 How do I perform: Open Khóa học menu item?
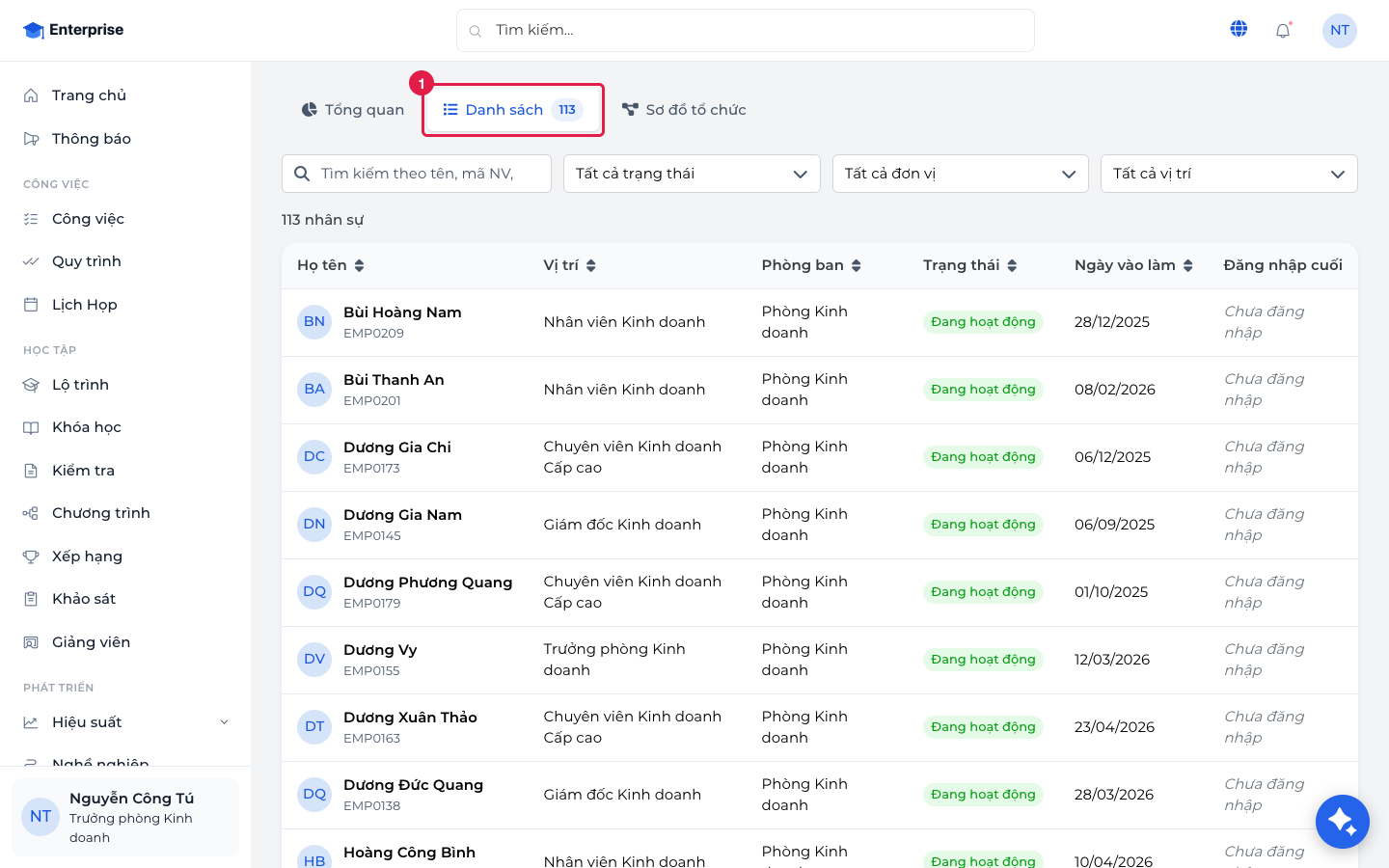pos(125,427)
